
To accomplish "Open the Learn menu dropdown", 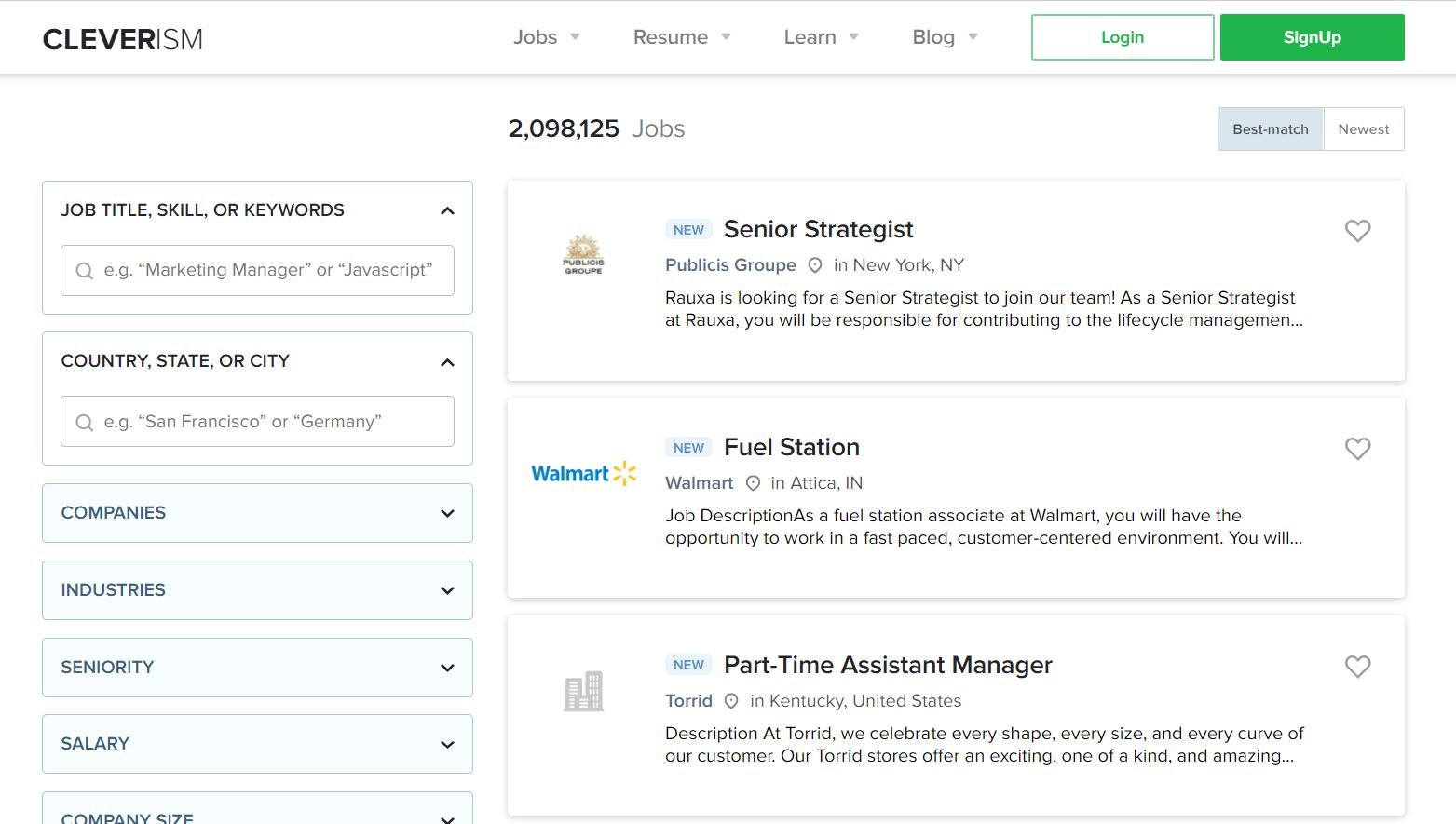I will 821,37.
